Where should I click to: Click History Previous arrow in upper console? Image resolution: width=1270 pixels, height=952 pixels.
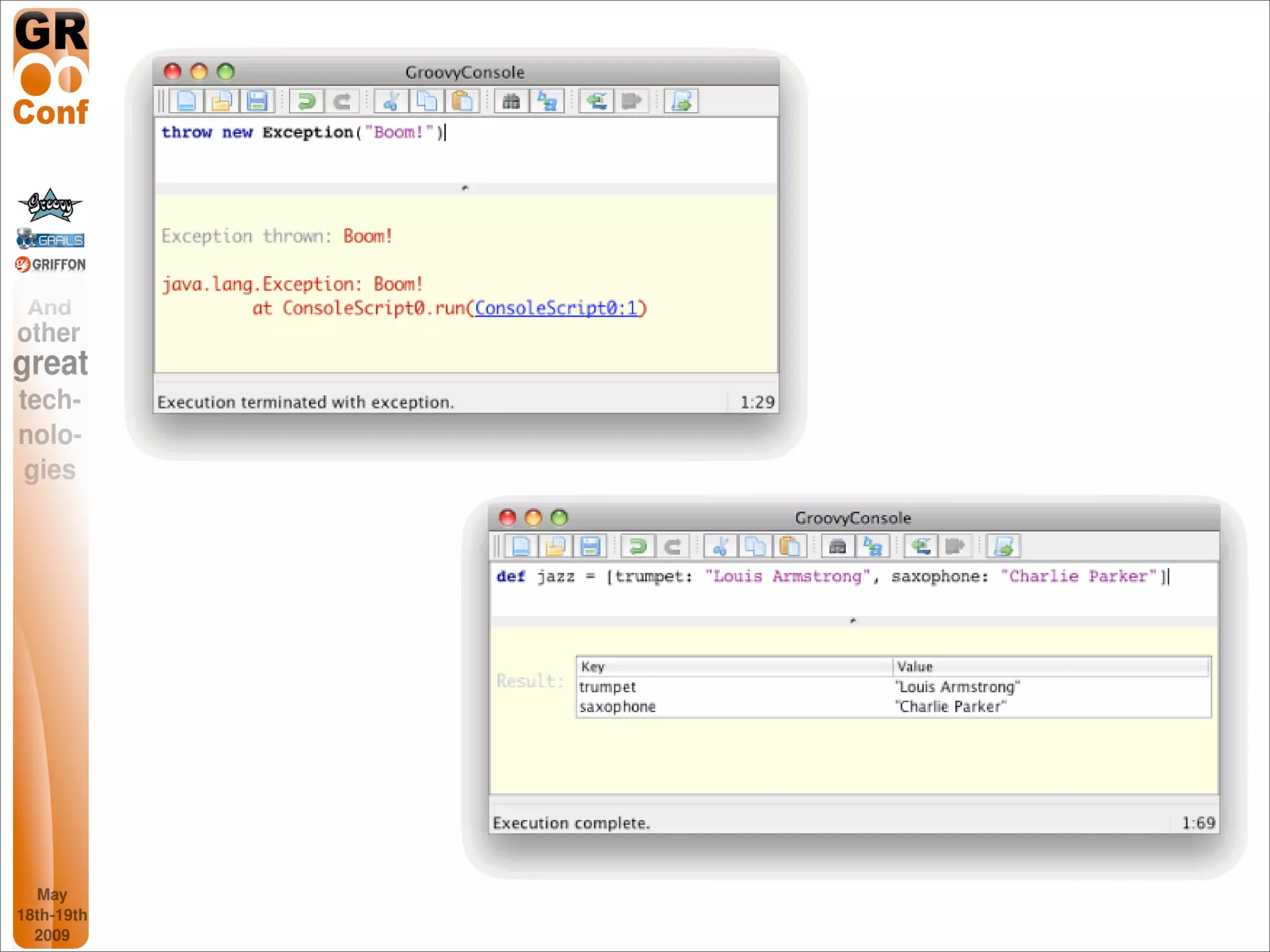point(597,101)
